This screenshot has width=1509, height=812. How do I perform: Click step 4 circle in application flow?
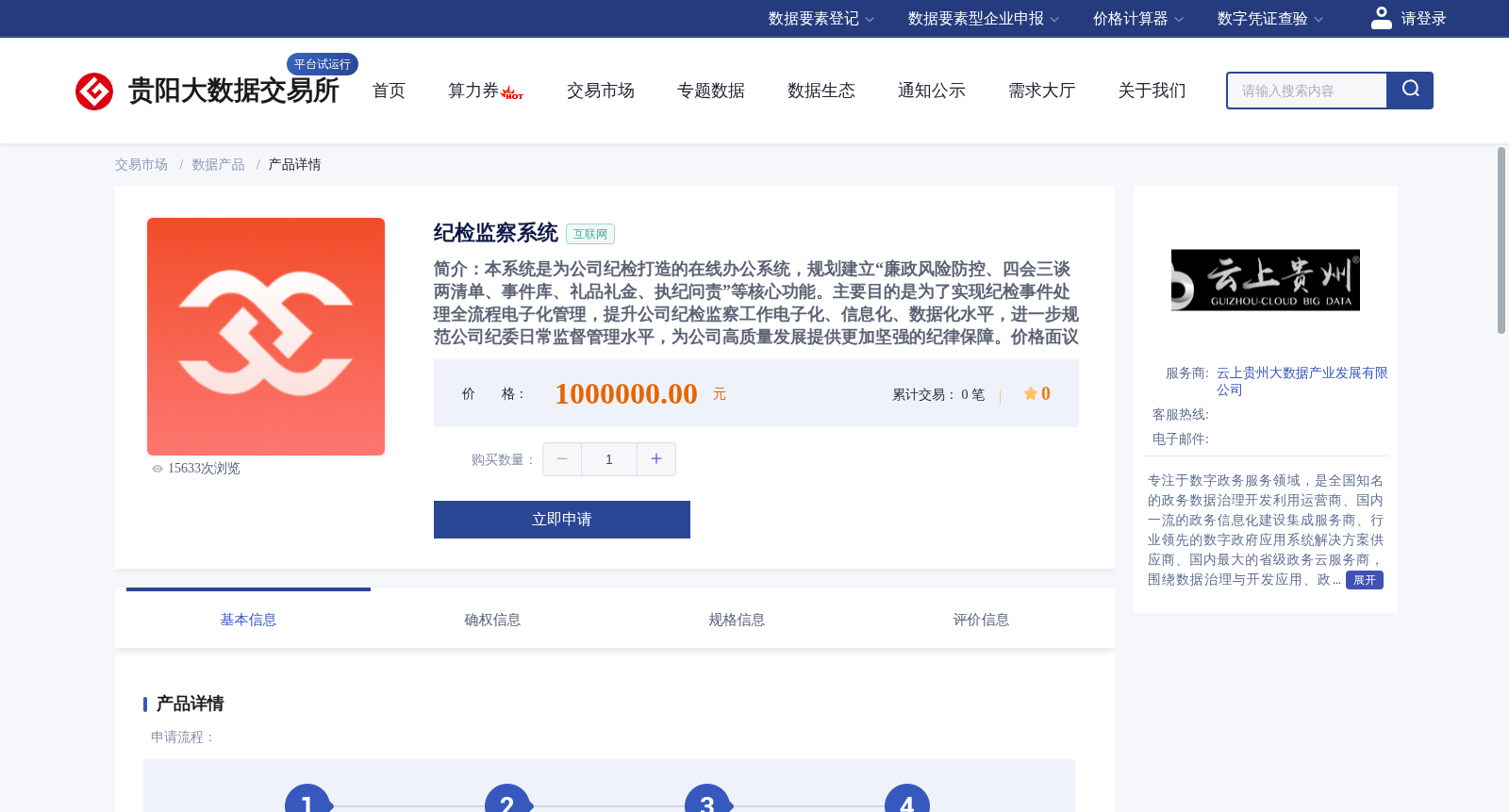coord(907,798)
